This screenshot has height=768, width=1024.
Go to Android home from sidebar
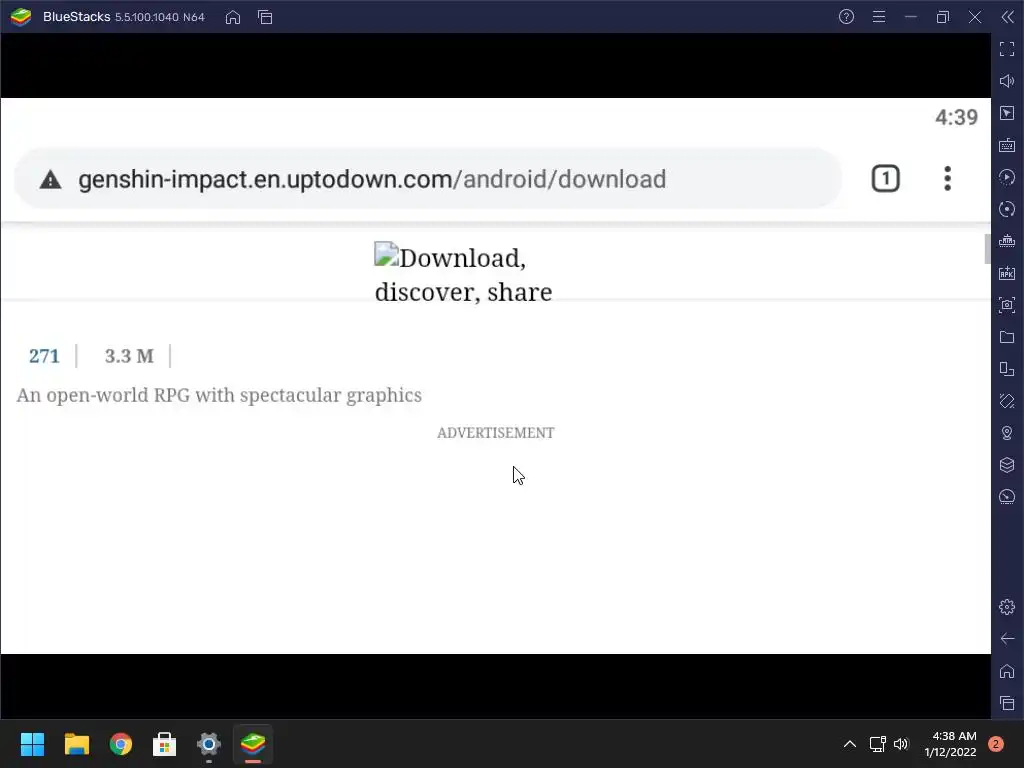click(1007, 671)
